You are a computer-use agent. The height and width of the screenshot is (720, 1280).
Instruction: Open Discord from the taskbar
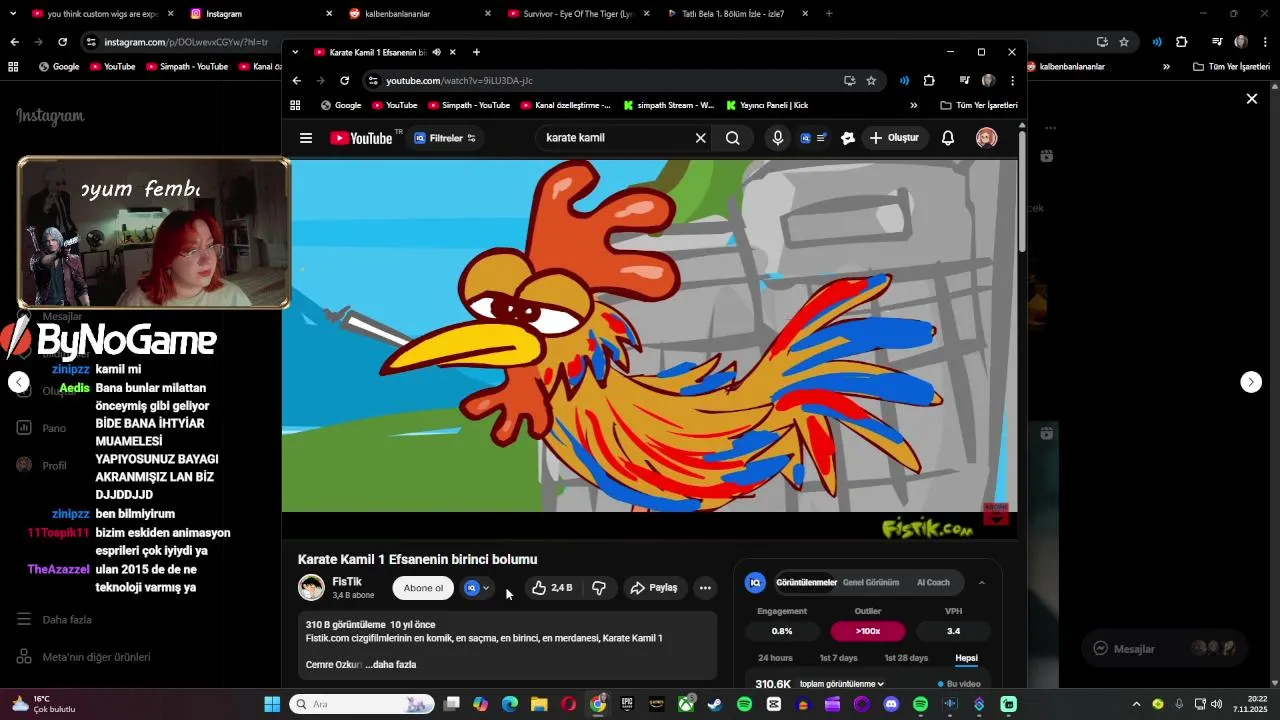[x=891, y=704]
